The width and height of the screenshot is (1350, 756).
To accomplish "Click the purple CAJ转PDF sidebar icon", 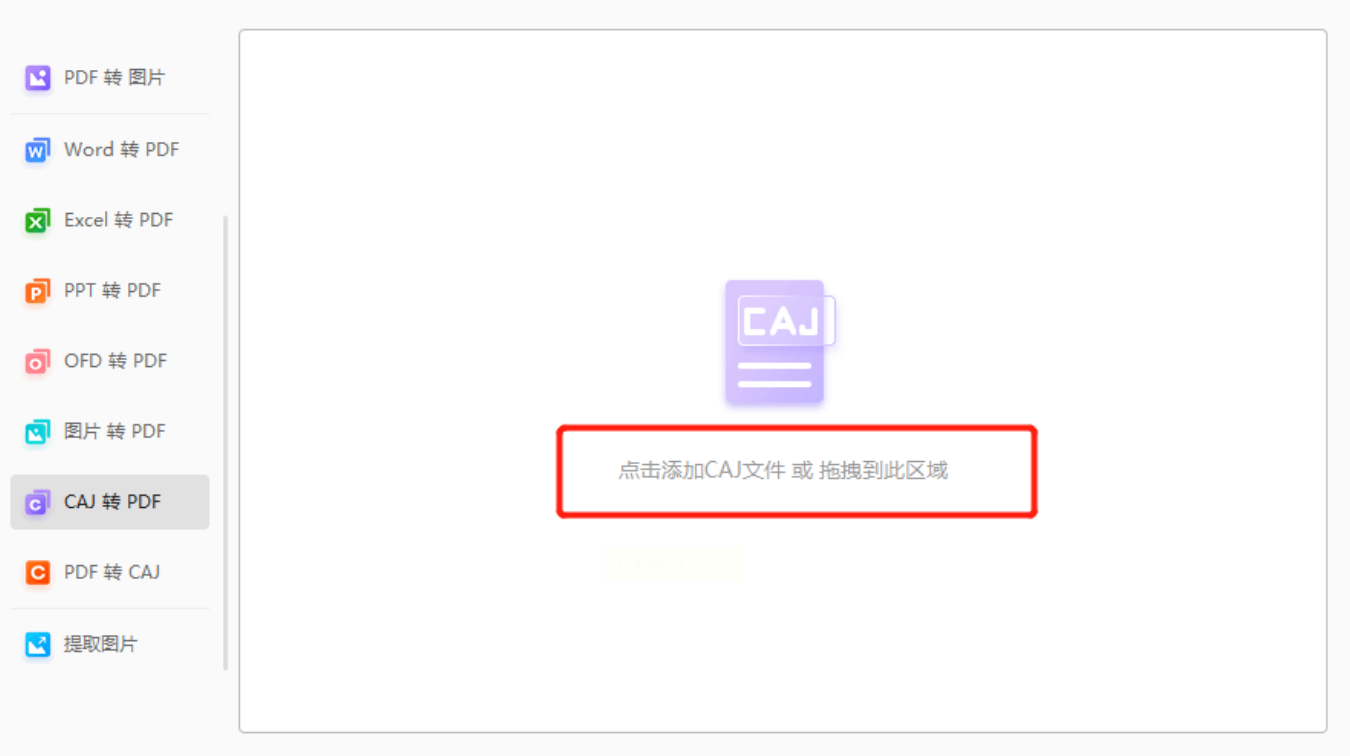I will [37, 502].
